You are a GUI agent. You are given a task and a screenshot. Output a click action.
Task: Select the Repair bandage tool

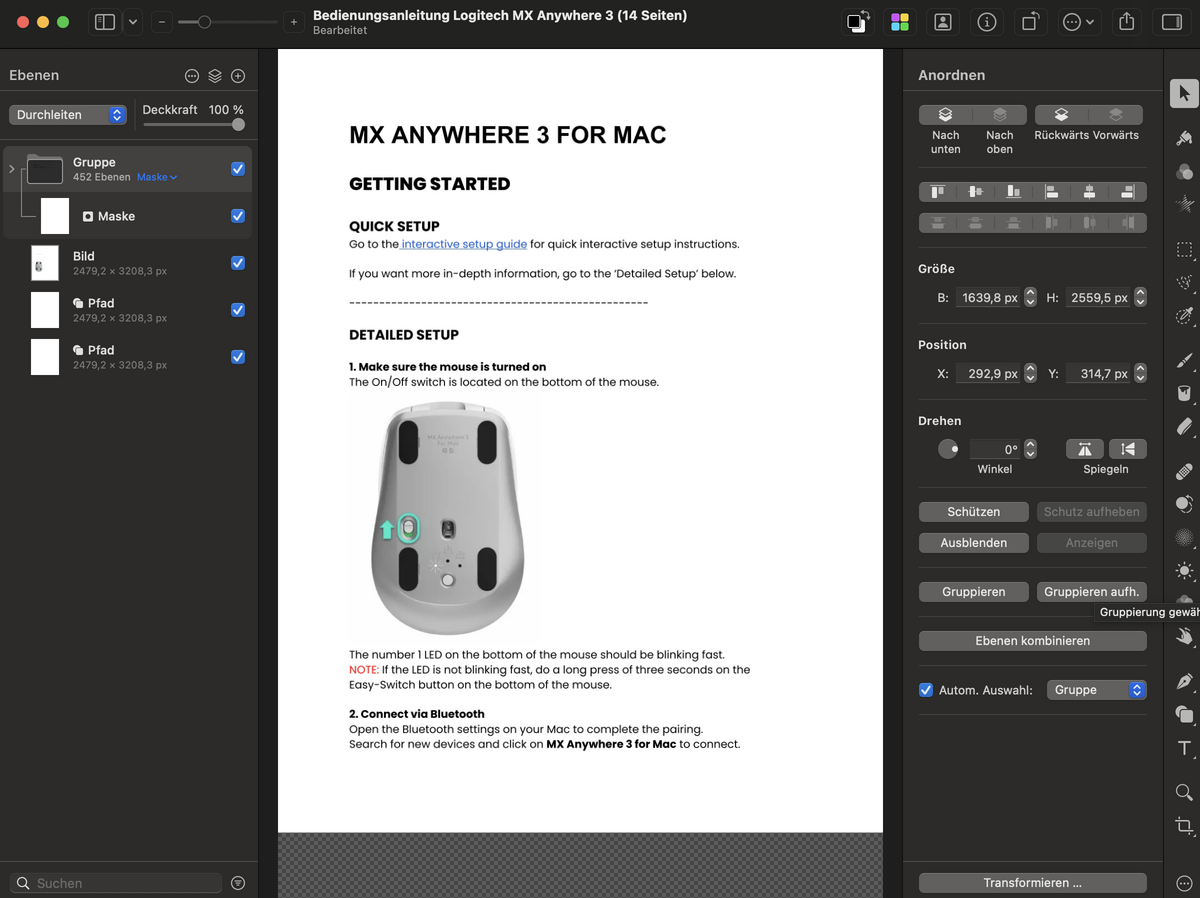[x=1184, y=471]
